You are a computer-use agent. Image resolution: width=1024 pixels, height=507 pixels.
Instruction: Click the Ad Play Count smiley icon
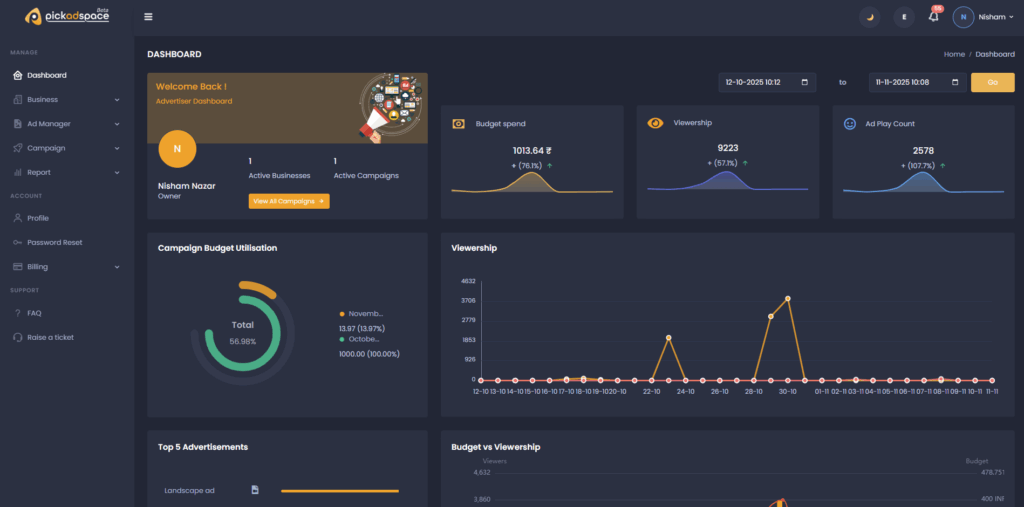click(x=850, y=124)
